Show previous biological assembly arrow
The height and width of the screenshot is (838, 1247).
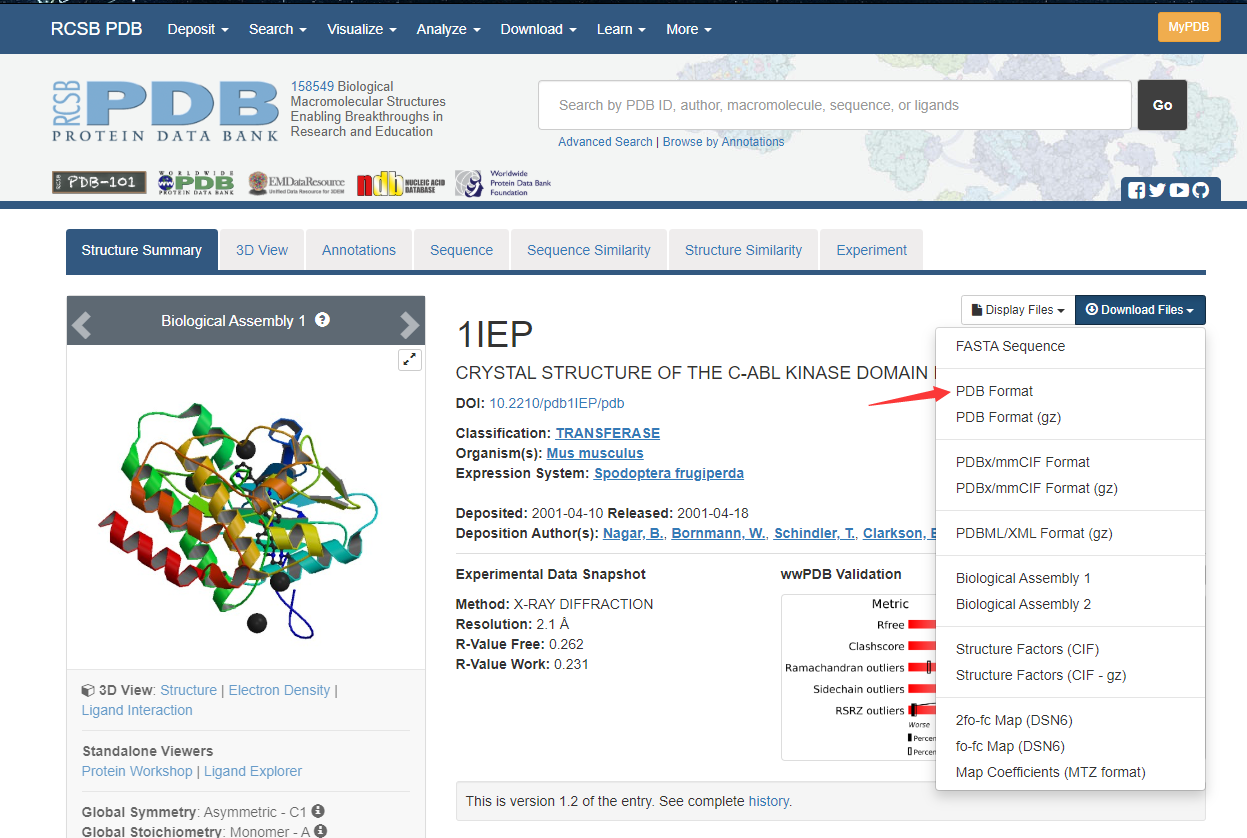82,323
